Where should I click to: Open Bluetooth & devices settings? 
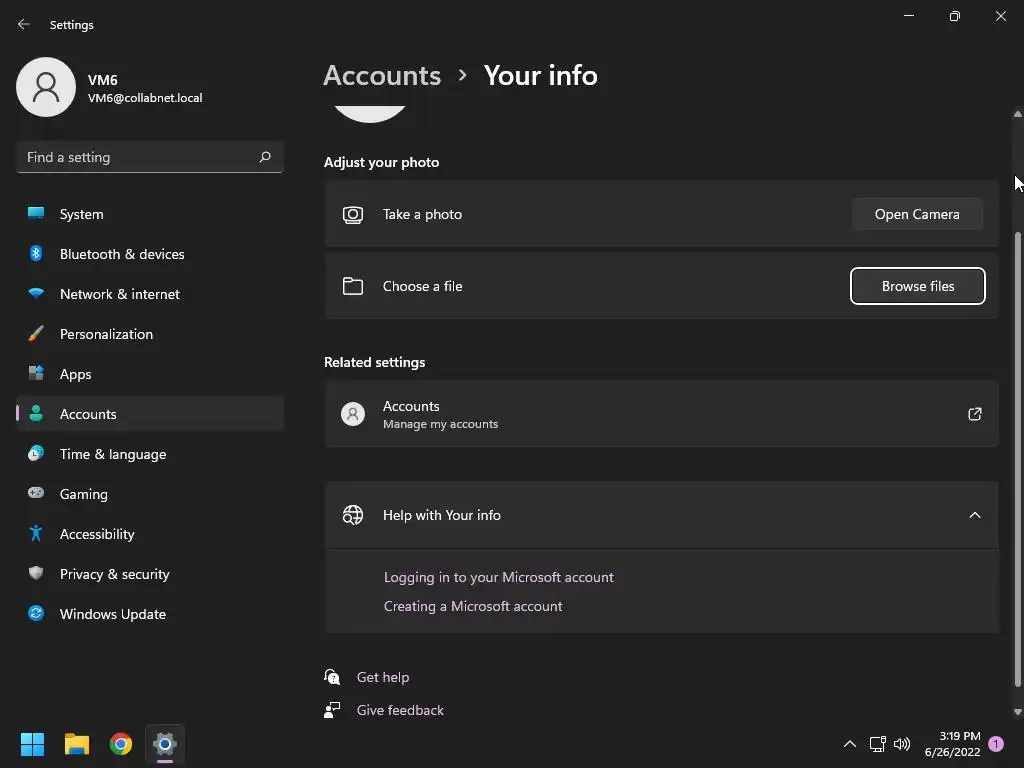pos(122,254)
